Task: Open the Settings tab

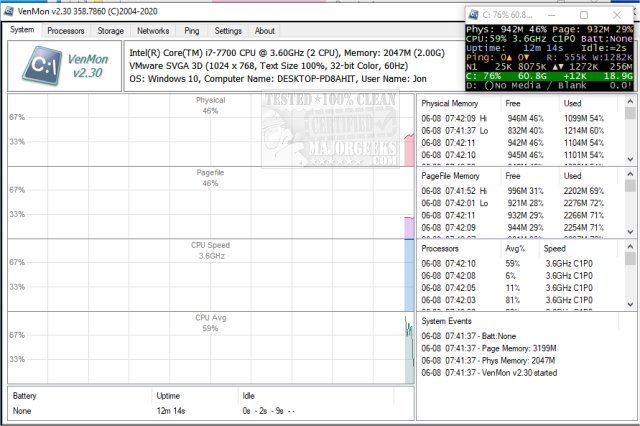Action: 228,31
